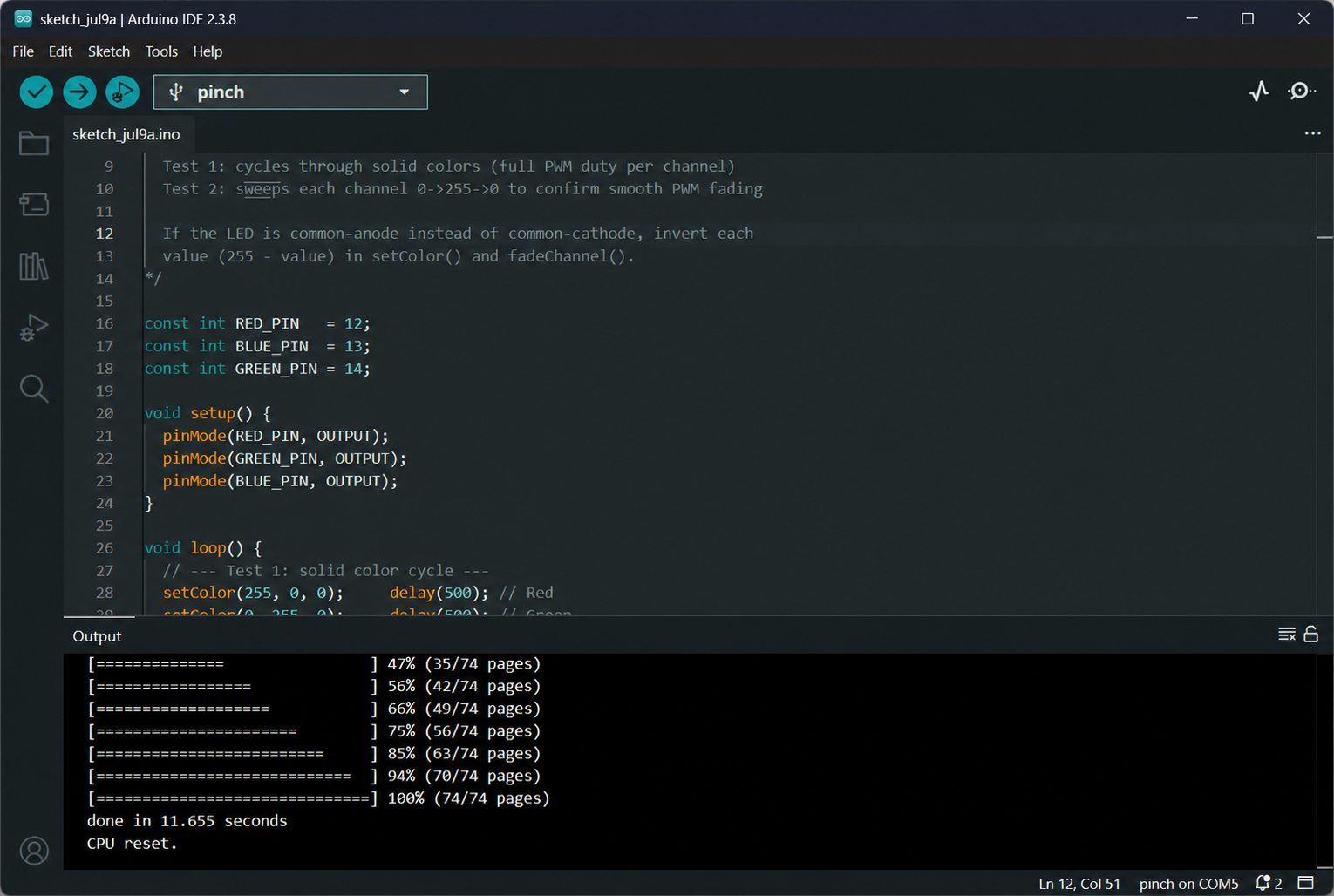Click the Upload arrow button
Viewport: 1334px width, 896px height.
tap(79, 92)
